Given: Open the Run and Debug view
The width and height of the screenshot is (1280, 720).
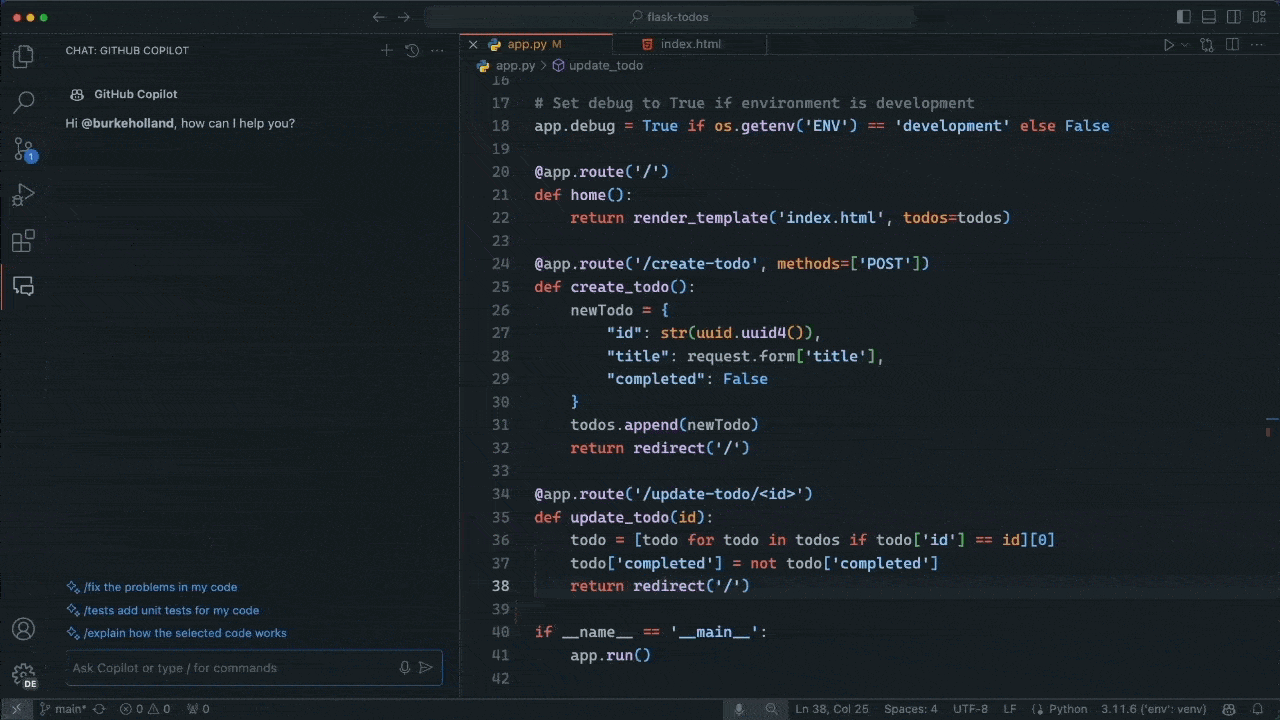Looking at the screenshot, I should tap(23, 195).
